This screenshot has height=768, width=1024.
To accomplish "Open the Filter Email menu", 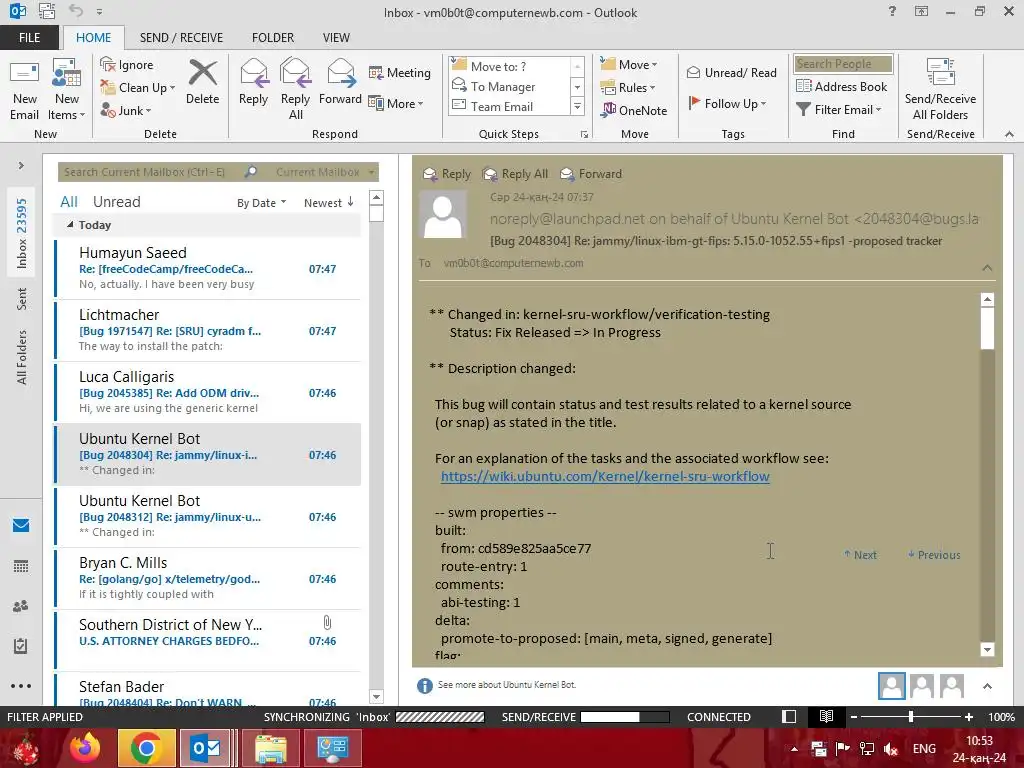I will tap(839, 110).
